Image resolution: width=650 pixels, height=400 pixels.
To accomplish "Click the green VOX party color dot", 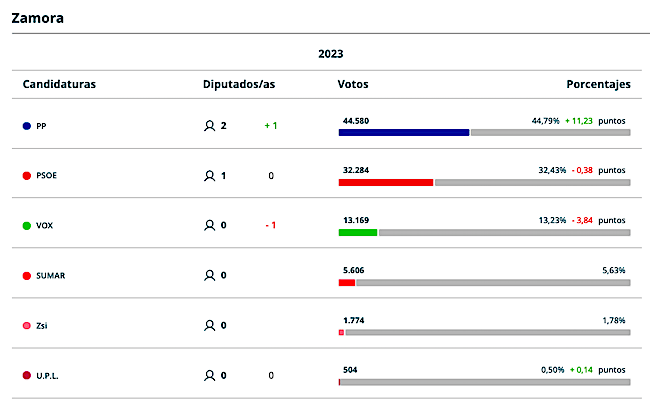I will tap(26, 226).
